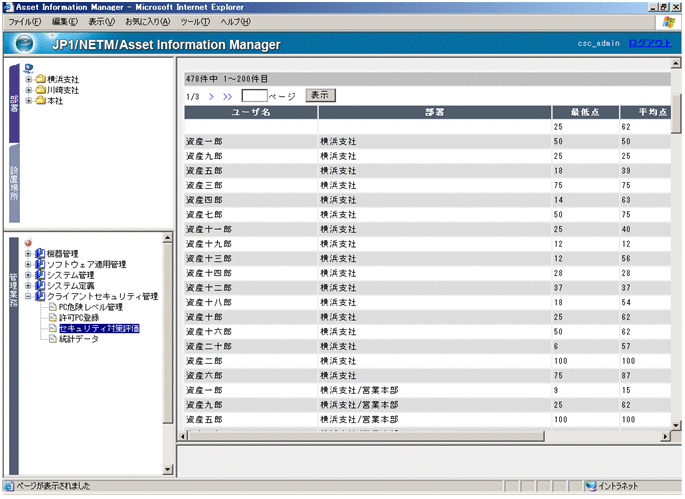
Task: Click the 機器管理 book icon
Action: click(40, 253)
